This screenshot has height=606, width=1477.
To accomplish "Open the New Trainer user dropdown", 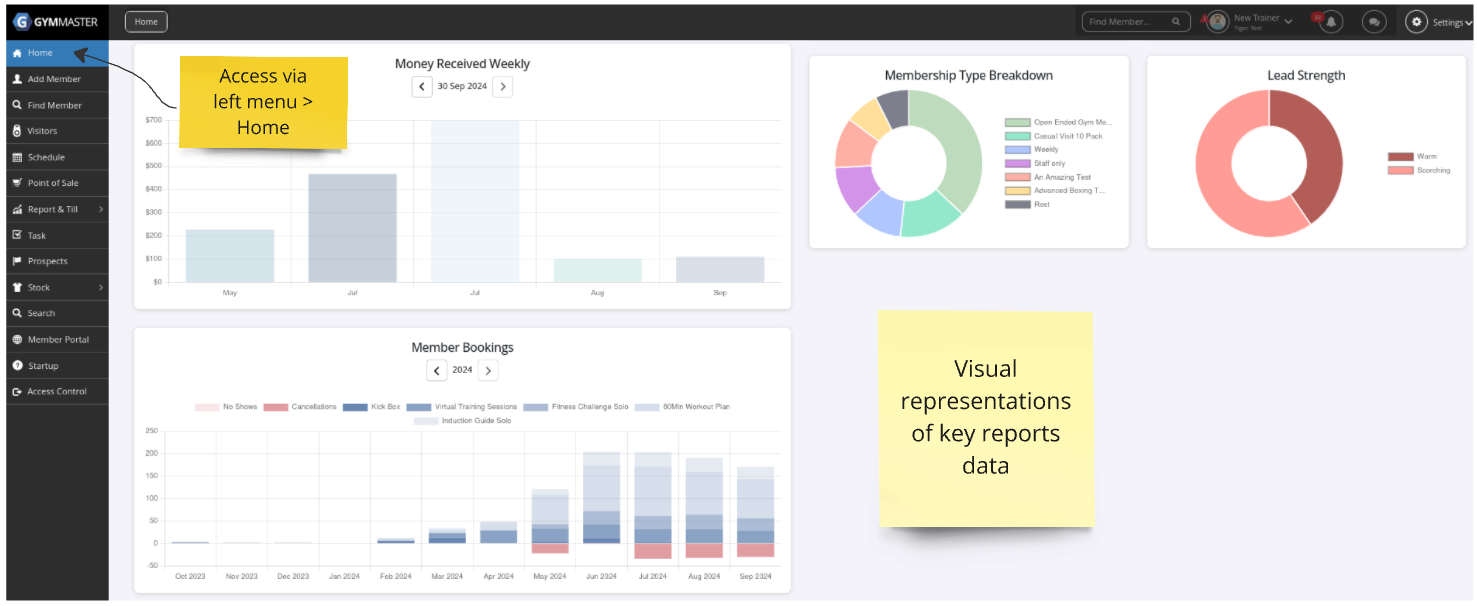I will pyautogui.click(x=1262, y=20).
